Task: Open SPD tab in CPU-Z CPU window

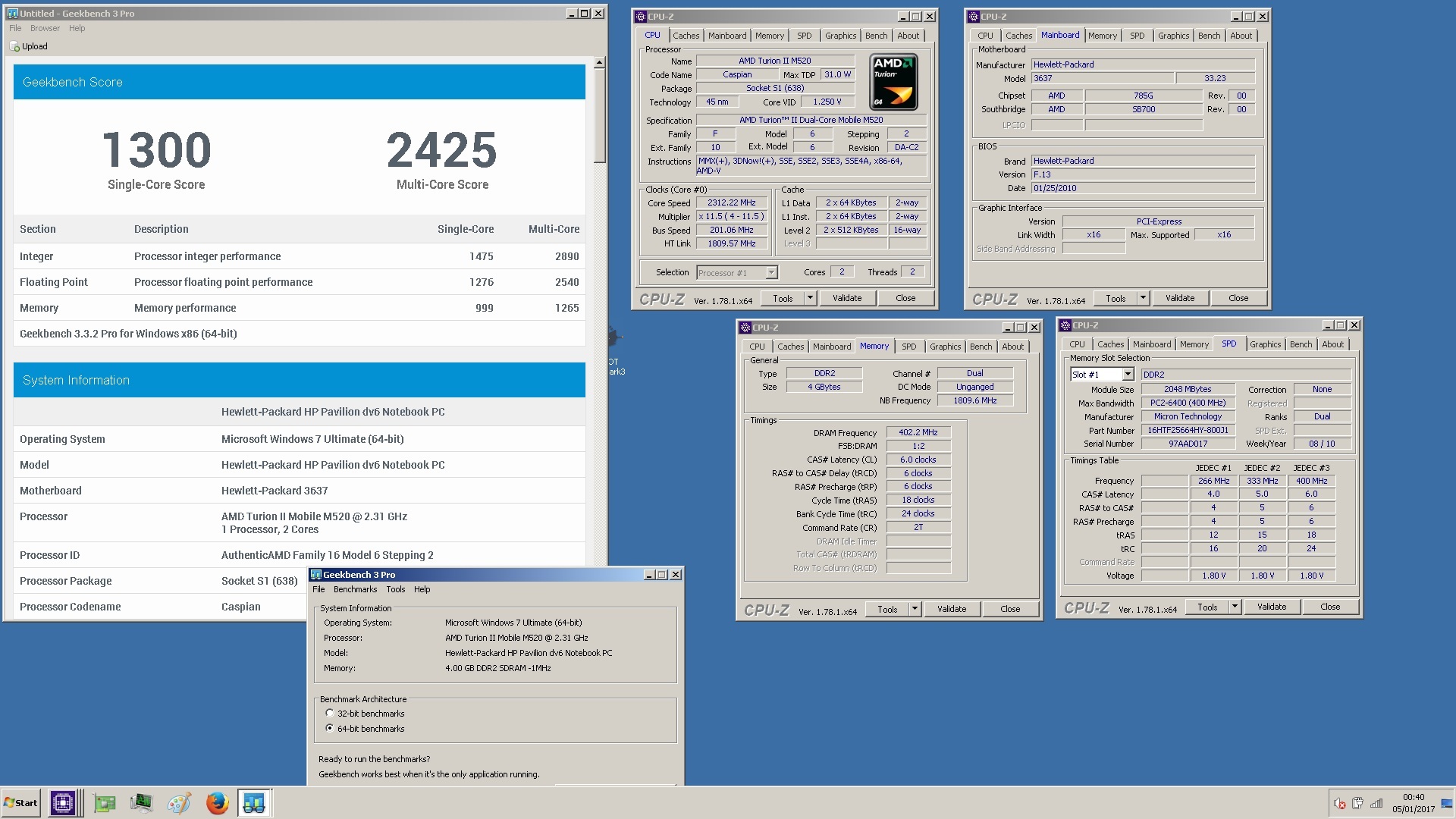Action: [804, 36]
